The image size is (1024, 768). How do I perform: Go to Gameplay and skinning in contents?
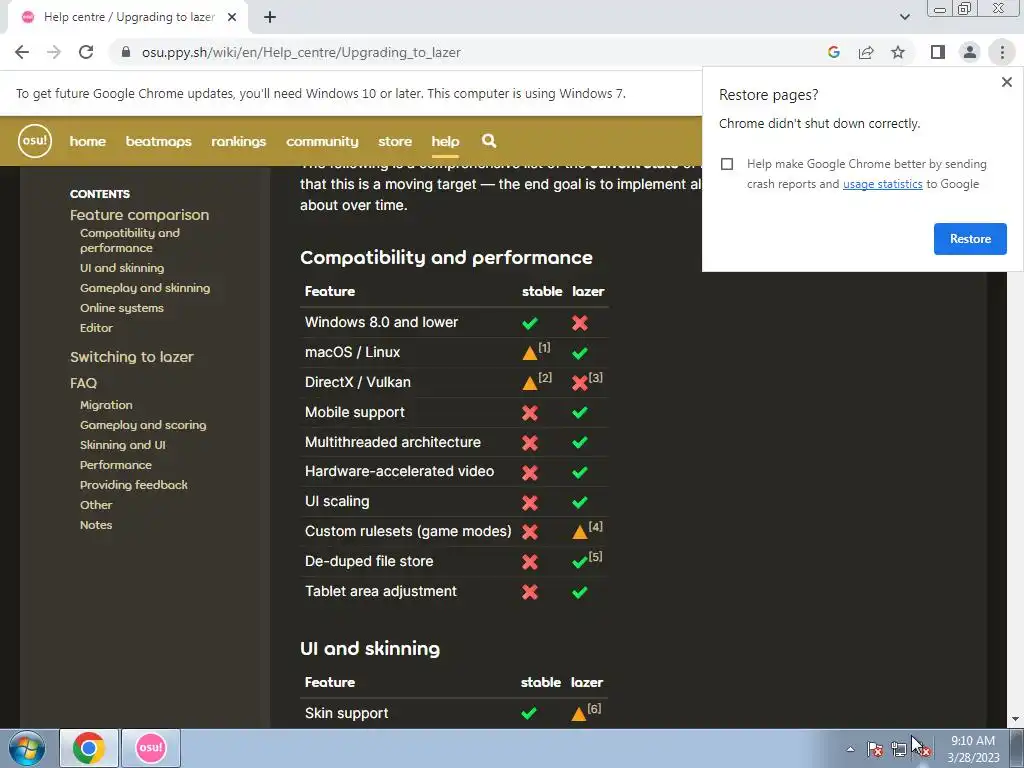[x=145, y=288]
